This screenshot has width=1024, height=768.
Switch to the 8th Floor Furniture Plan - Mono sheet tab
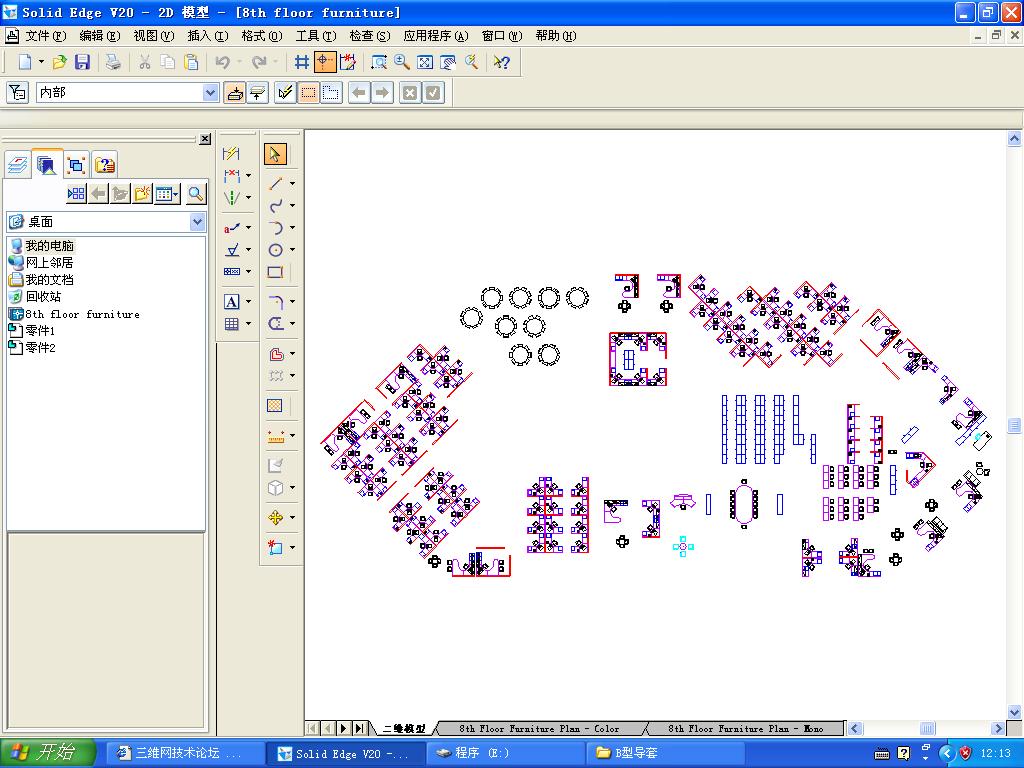[745, 728]
